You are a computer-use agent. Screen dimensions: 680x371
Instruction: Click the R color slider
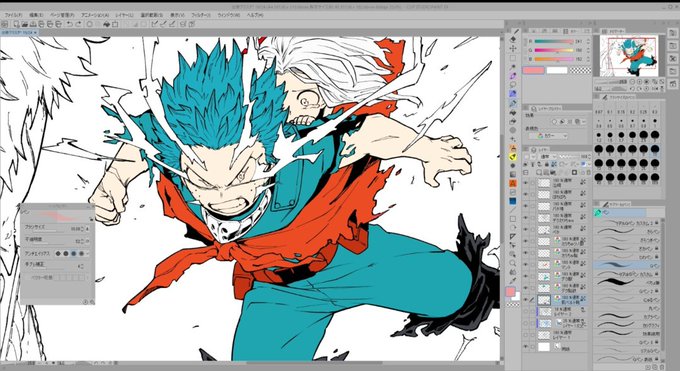point(554,42)
